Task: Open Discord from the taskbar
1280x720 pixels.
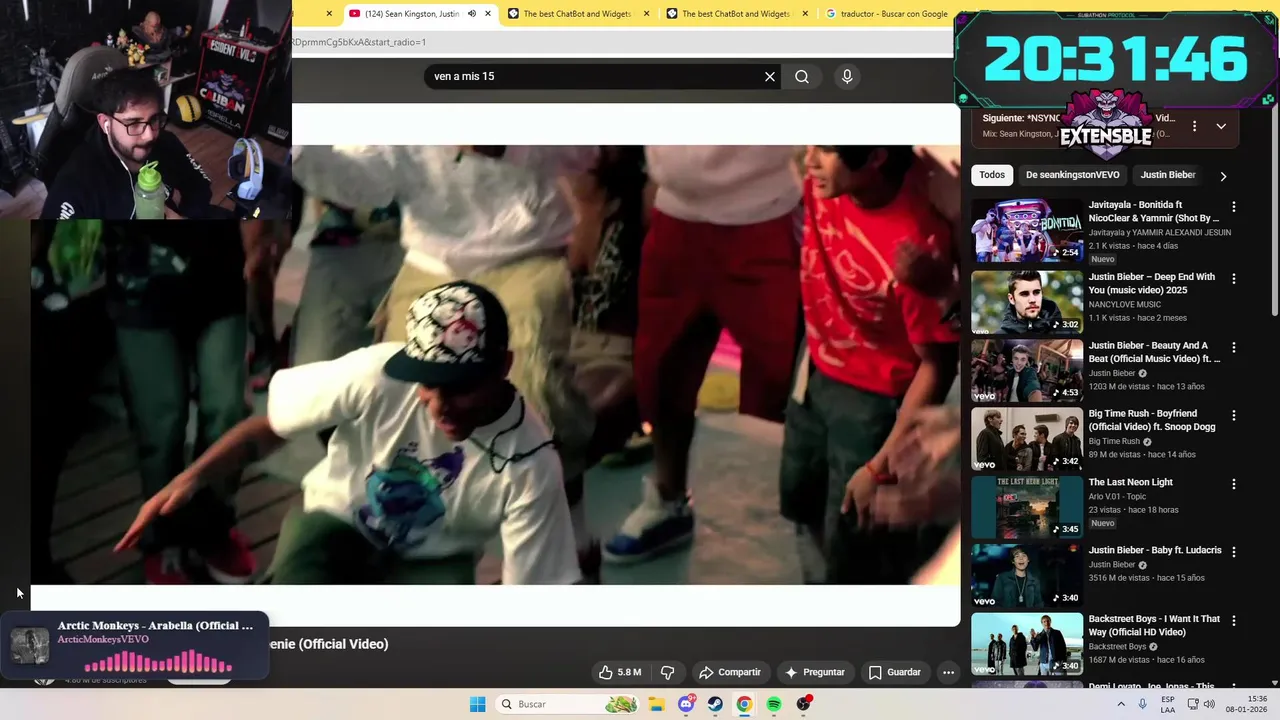Action: pyautogui.click(x=686, y=704)
